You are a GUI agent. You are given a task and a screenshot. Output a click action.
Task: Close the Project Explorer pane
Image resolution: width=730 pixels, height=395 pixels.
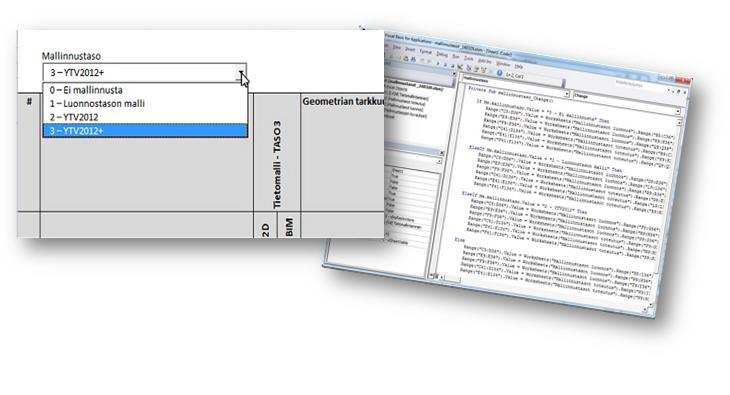click(454, 74)
